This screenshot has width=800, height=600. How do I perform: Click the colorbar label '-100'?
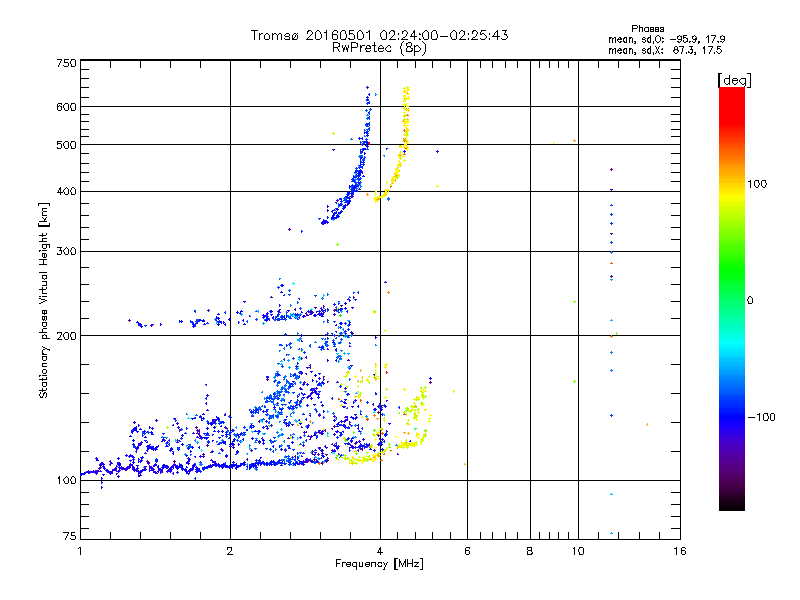pyautogui.click(x=762, y=417)
